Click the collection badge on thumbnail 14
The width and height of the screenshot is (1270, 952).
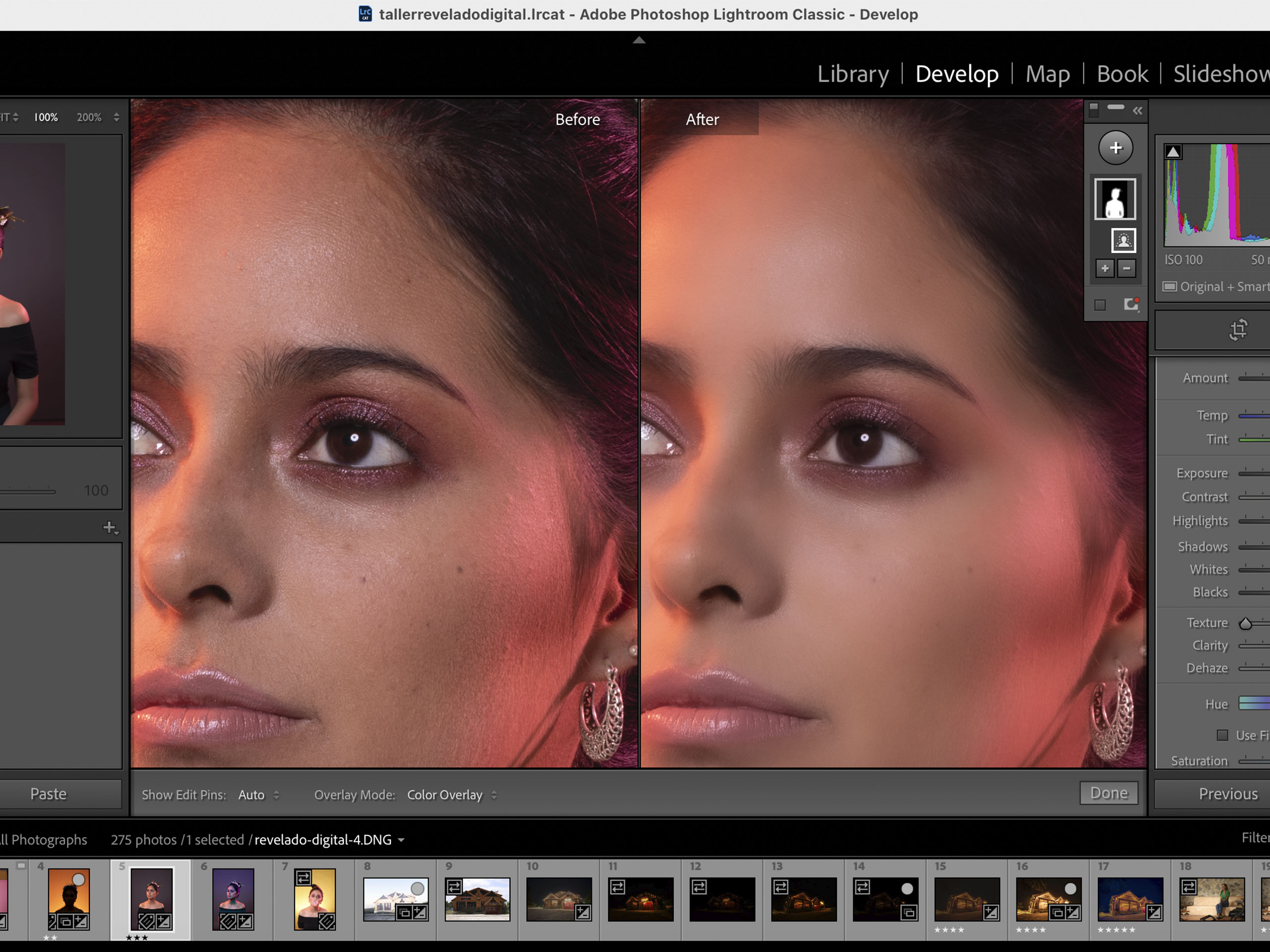pos(909,912)
